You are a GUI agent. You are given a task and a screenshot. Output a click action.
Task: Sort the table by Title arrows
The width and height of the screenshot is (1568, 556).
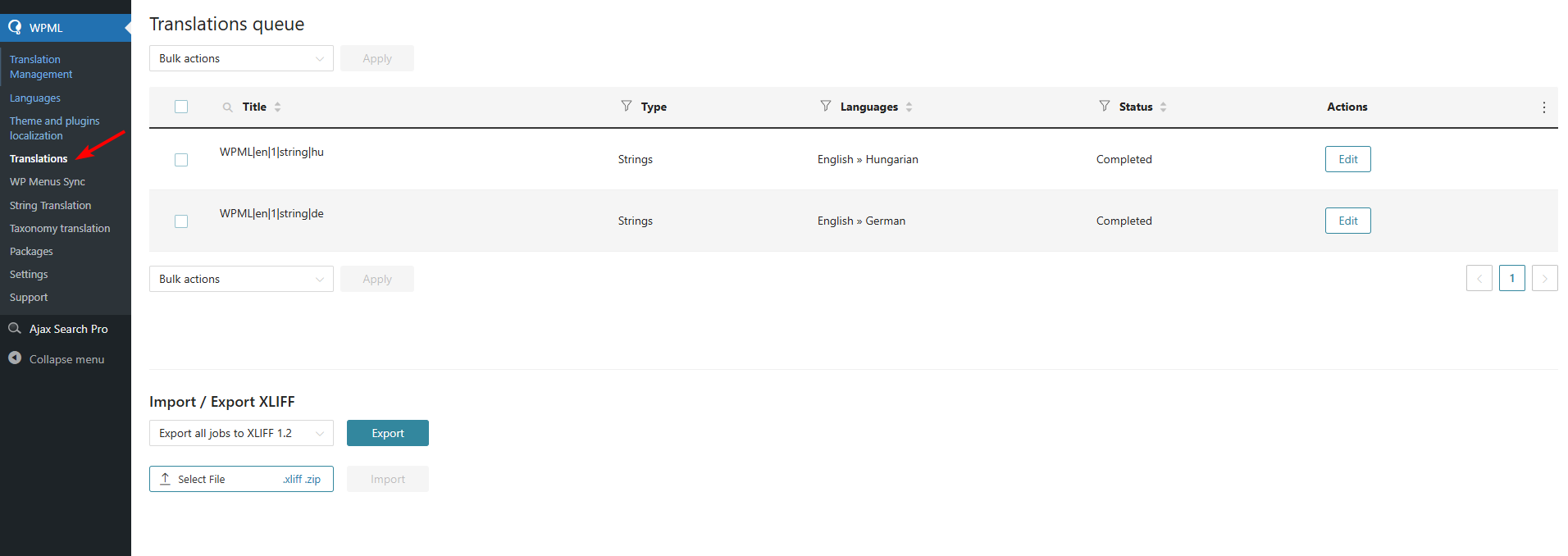[x=278, y=107]
